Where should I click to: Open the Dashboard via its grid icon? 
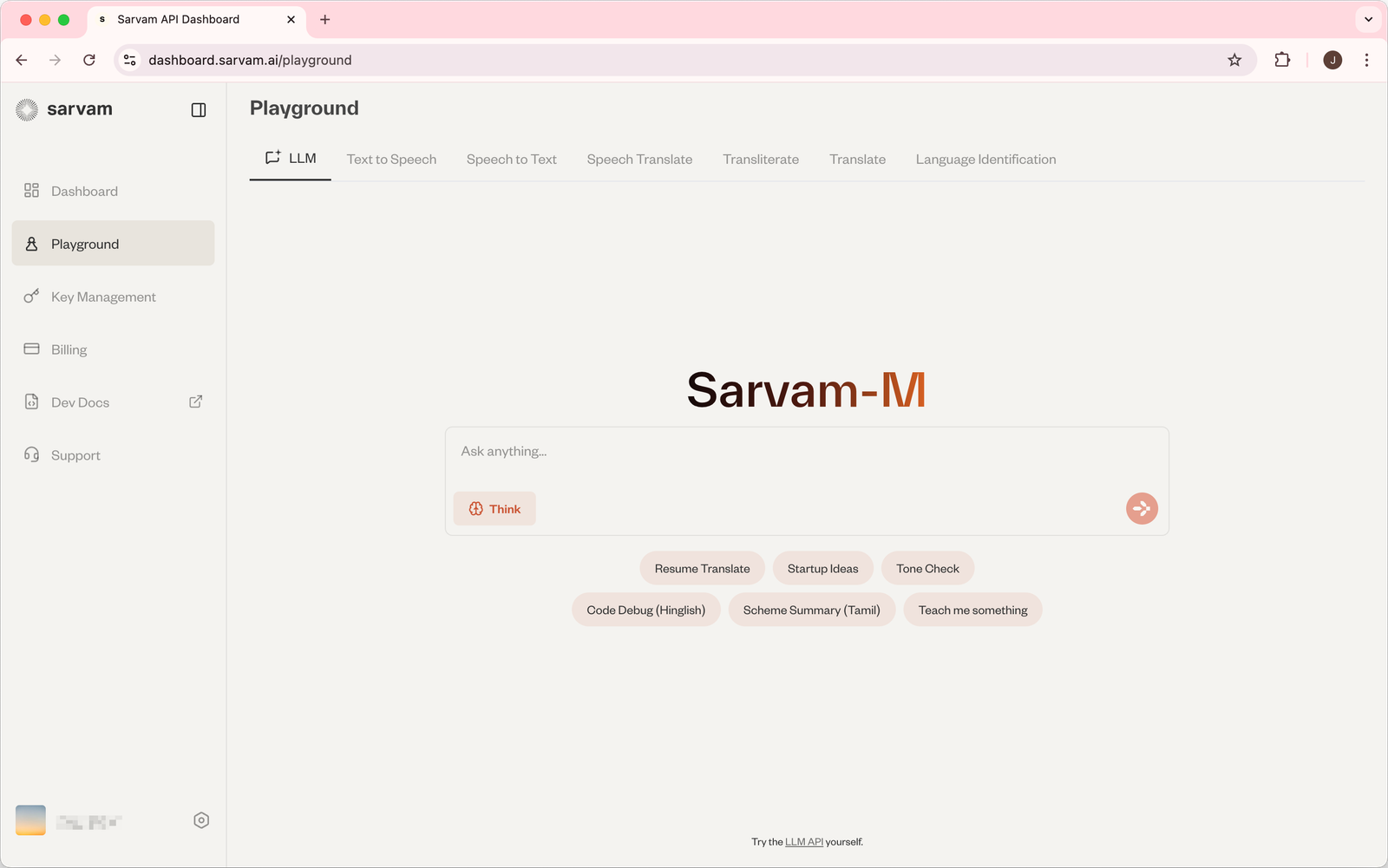click(x=31, y=190)
